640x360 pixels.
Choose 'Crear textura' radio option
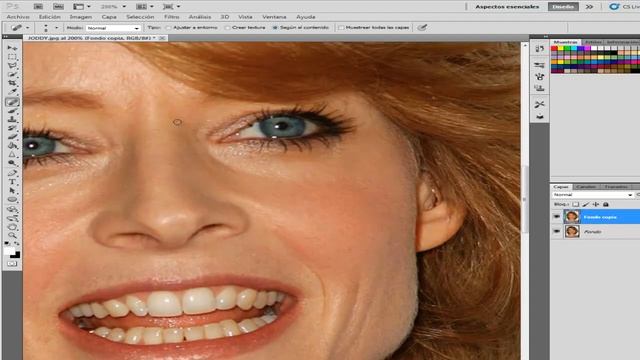click(x=227, y=27)
